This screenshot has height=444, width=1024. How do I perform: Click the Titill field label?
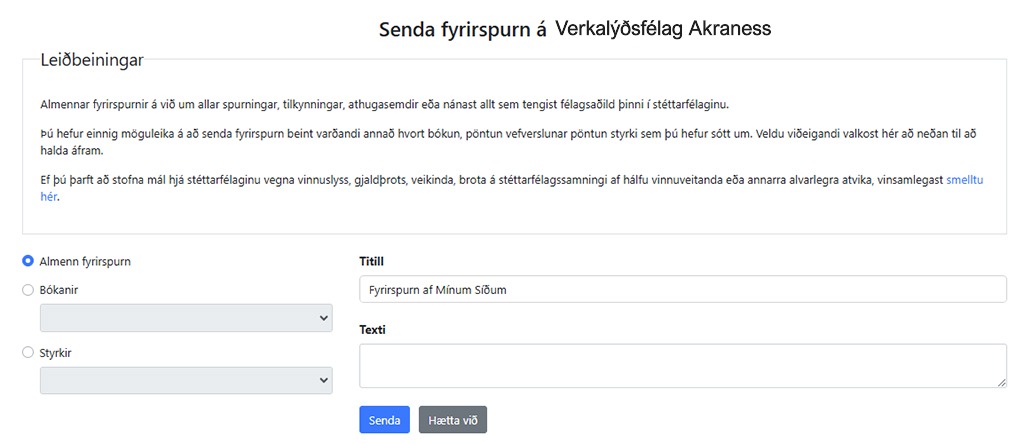click(x=372, y=261)
